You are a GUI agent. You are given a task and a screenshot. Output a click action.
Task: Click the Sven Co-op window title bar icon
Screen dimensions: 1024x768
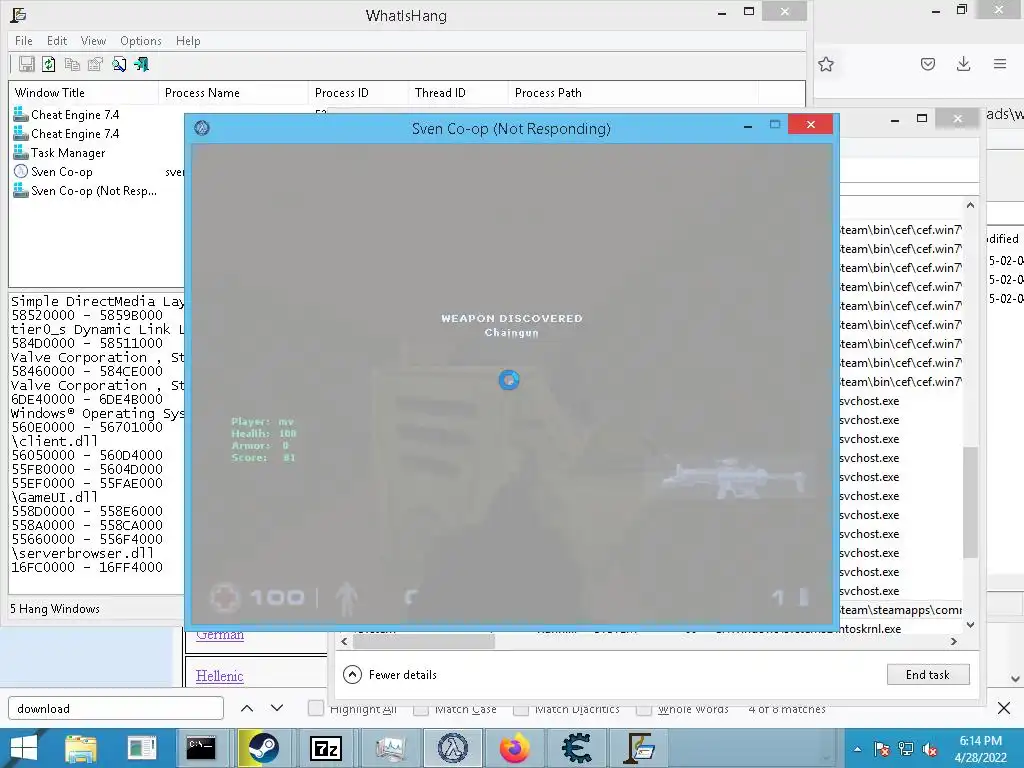coord(202,128)
